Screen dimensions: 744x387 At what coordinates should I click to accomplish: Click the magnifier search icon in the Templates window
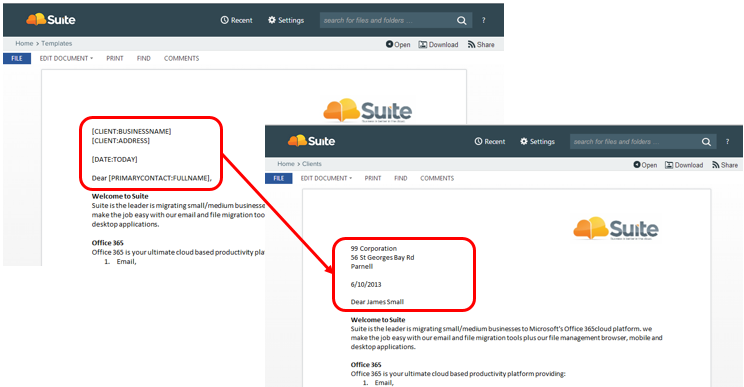tap(462, 20)
